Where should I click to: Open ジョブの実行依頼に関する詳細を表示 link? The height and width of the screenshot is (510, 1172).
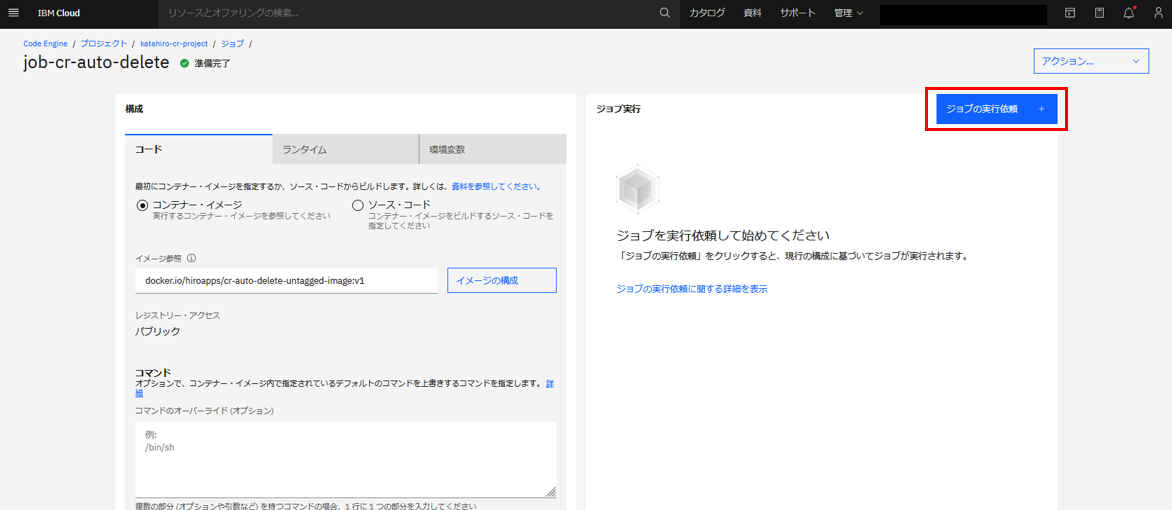pyautogui.click(x=691, y=289)
